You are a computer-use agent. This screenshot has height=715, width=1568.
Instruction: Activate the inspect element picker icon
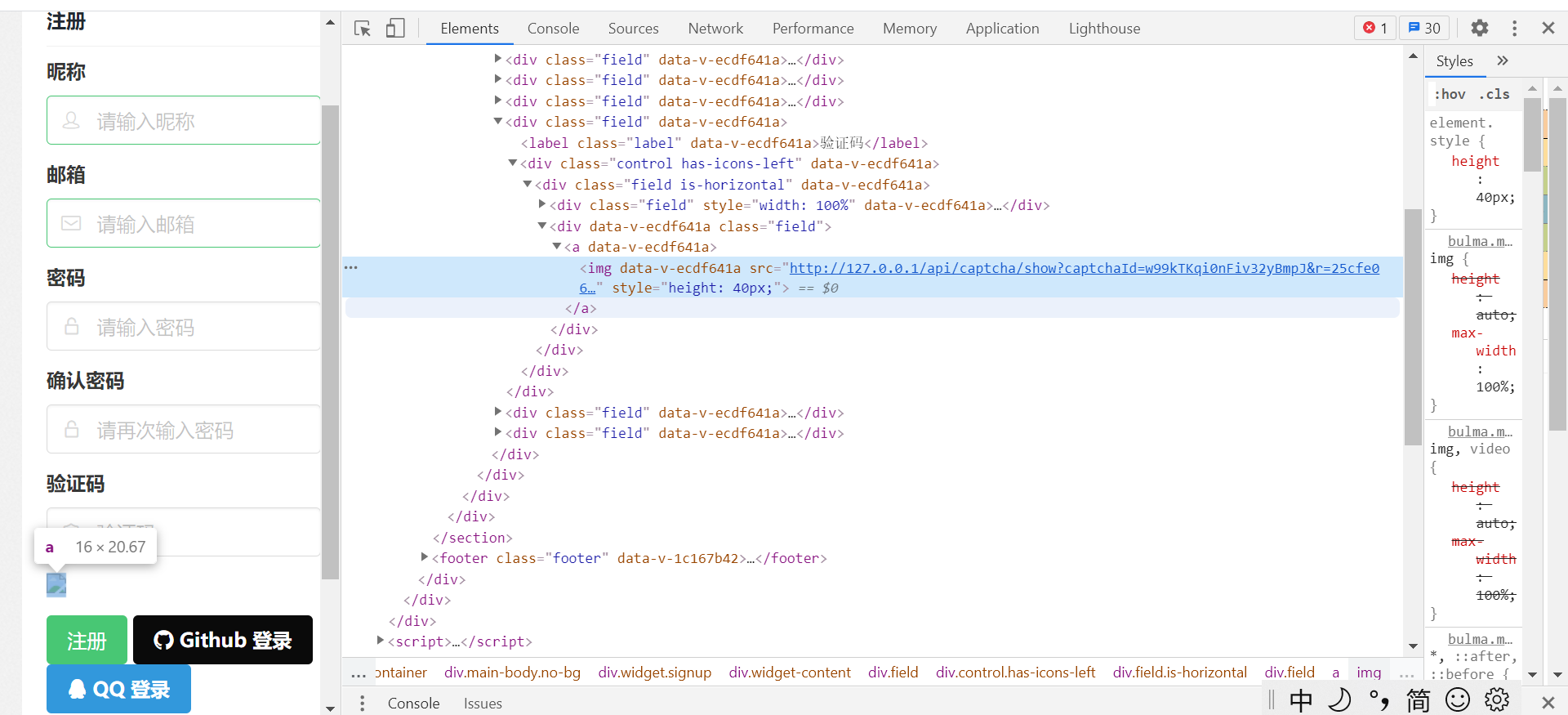pos(363,29)
